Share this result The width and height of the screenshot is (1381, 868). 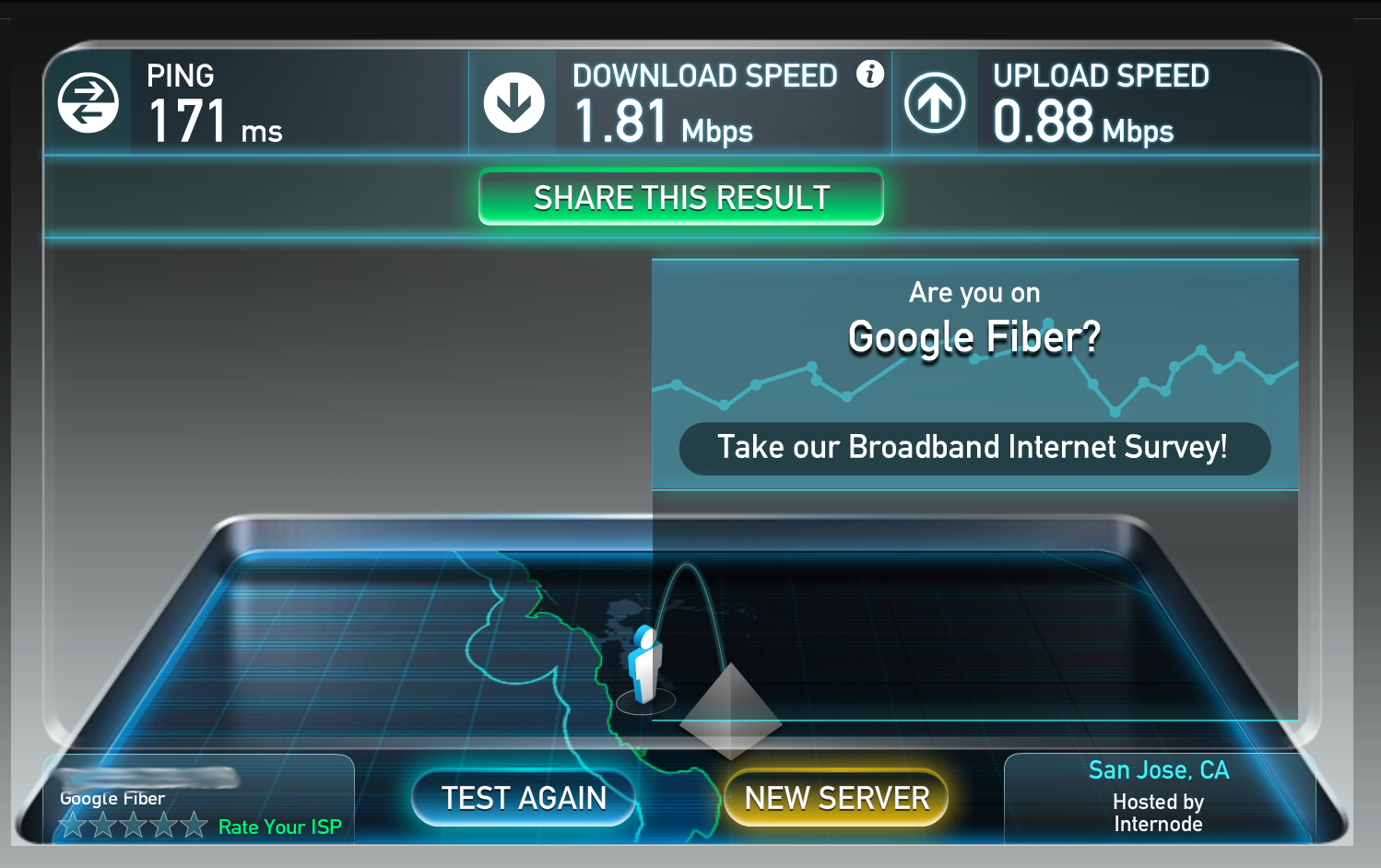681,197
